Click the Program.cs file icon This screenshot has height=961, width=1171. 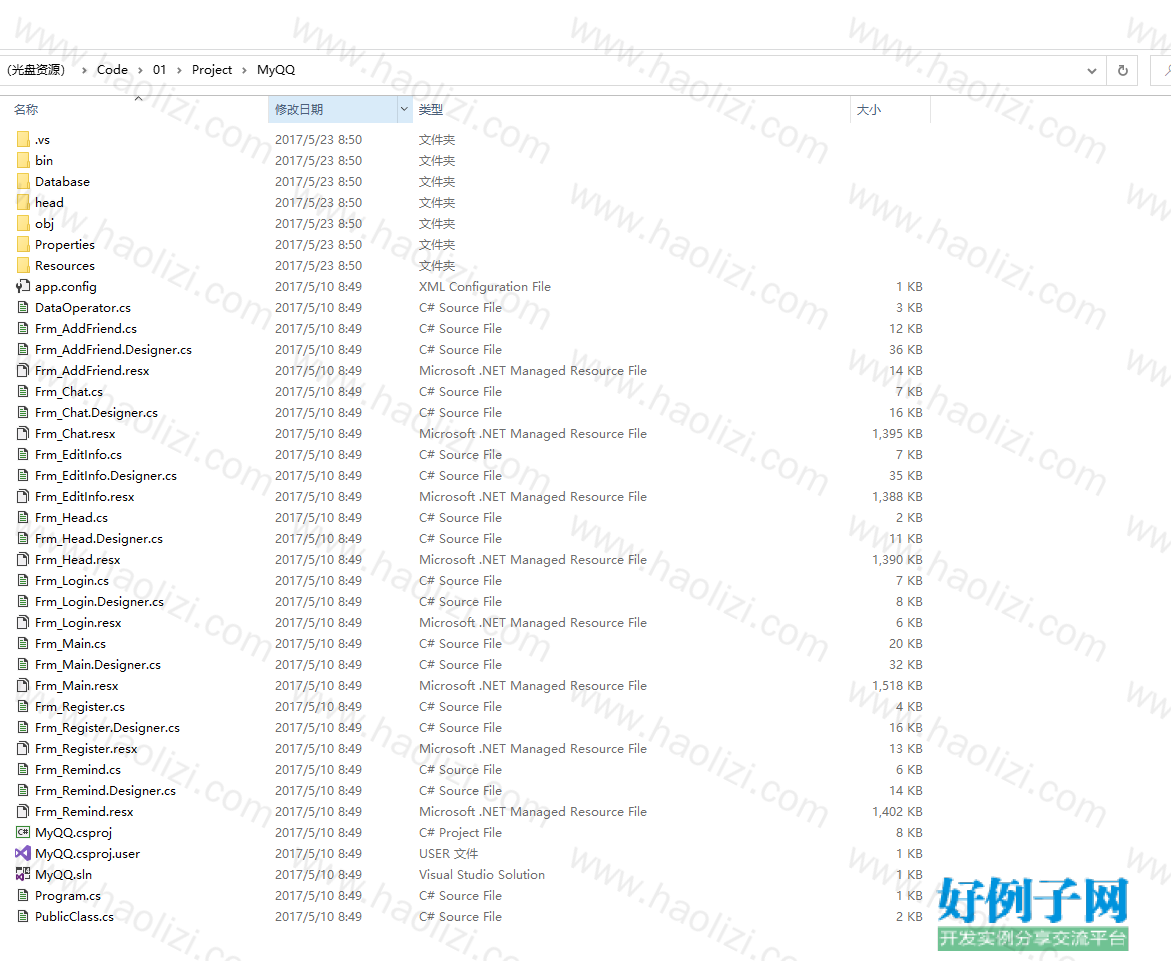pyautogui.click(x=23, y=895)
